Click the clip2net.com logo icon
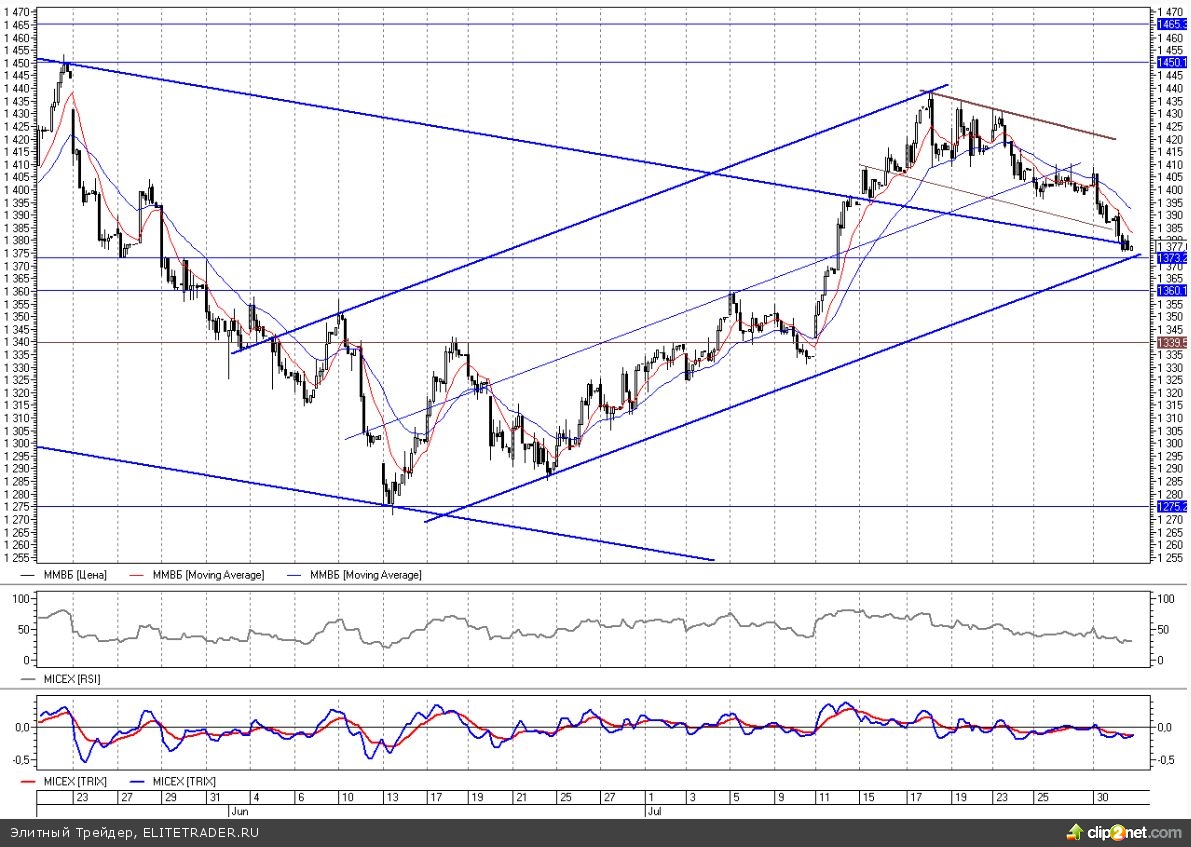This screenshot has width=1191, height=847. click(x=1075, y=832)
